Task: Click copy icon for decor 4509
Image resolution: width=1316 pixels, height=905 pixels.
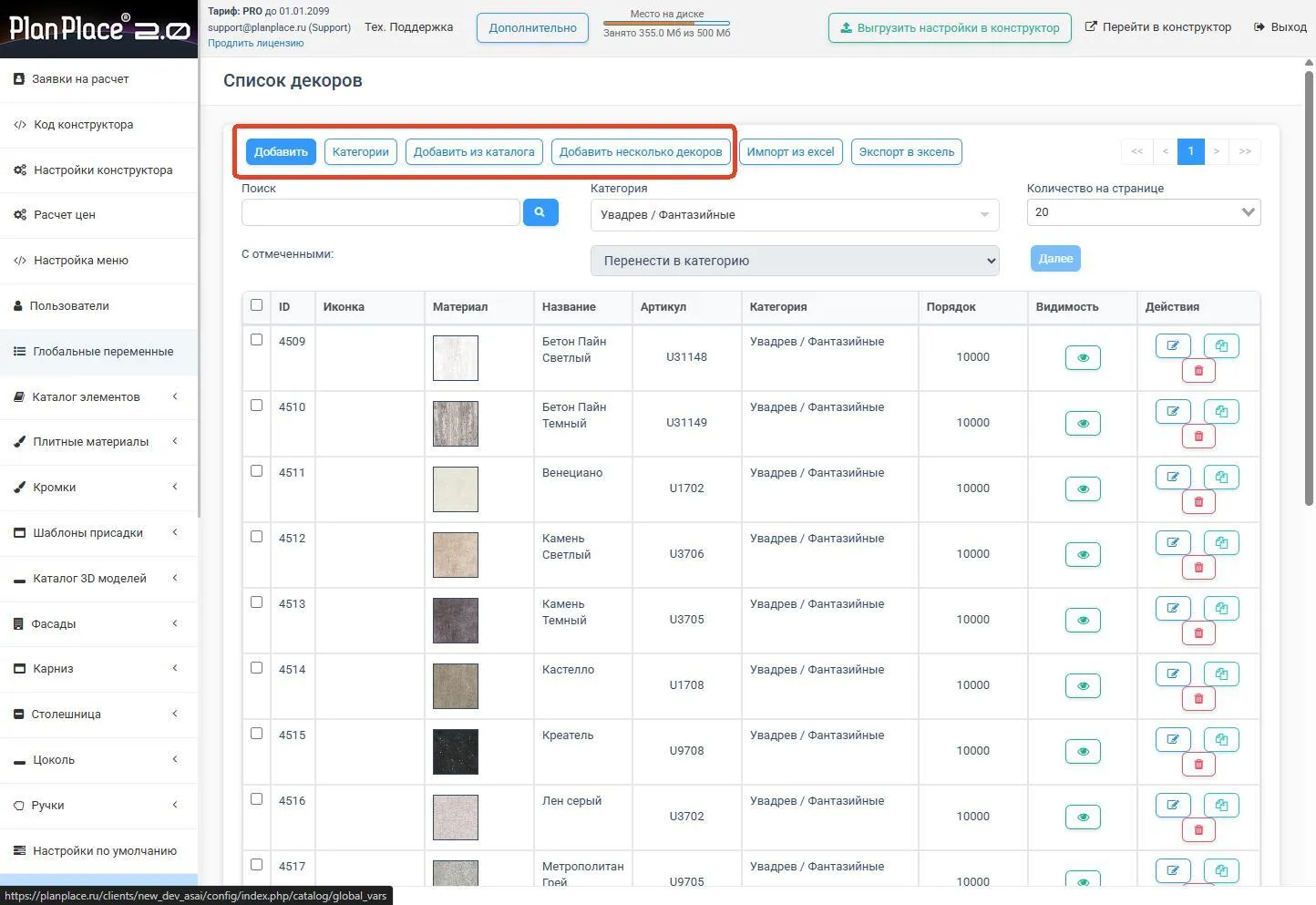Action: pos(1221,345)
